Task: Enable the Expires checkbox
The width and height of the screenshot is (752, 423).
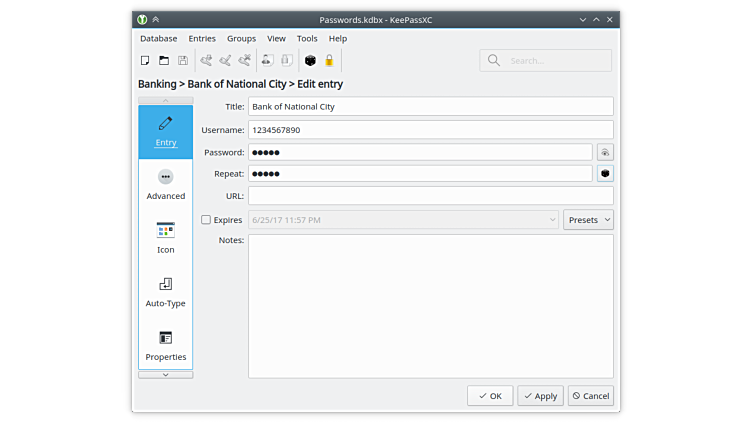Action: pyautogui.click(x=206, y=220)
